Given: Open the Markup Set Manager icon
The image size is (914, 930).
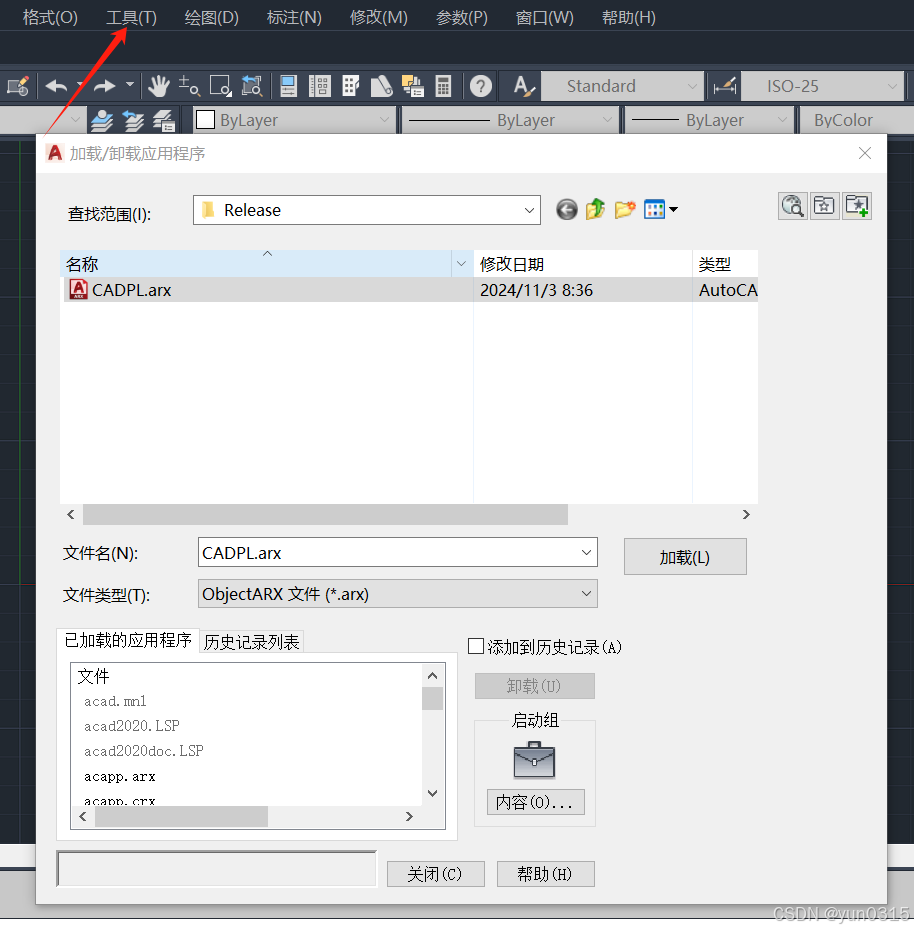Looking at the screenshot, I should [x=413, y=87].
